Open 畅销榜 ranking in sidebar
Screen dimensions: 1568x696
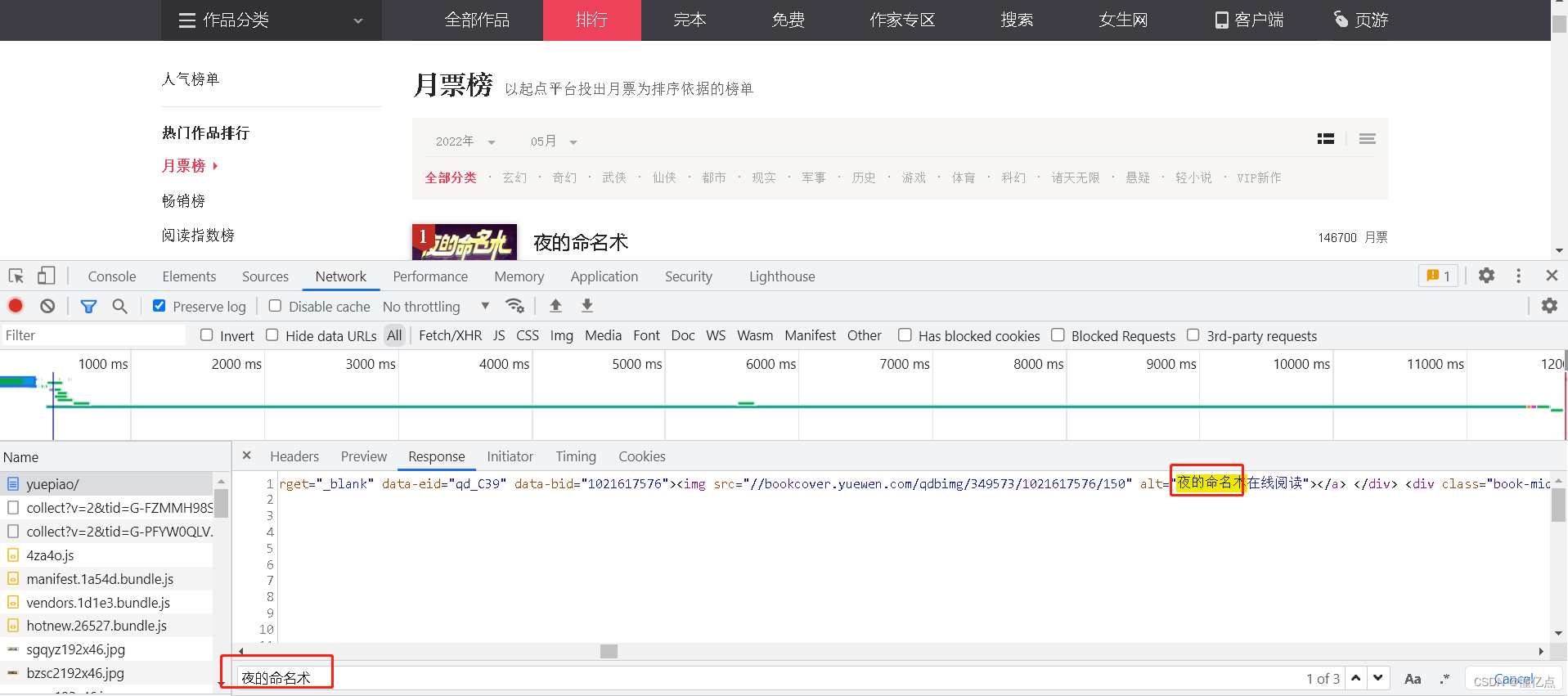tap(183, 200)
